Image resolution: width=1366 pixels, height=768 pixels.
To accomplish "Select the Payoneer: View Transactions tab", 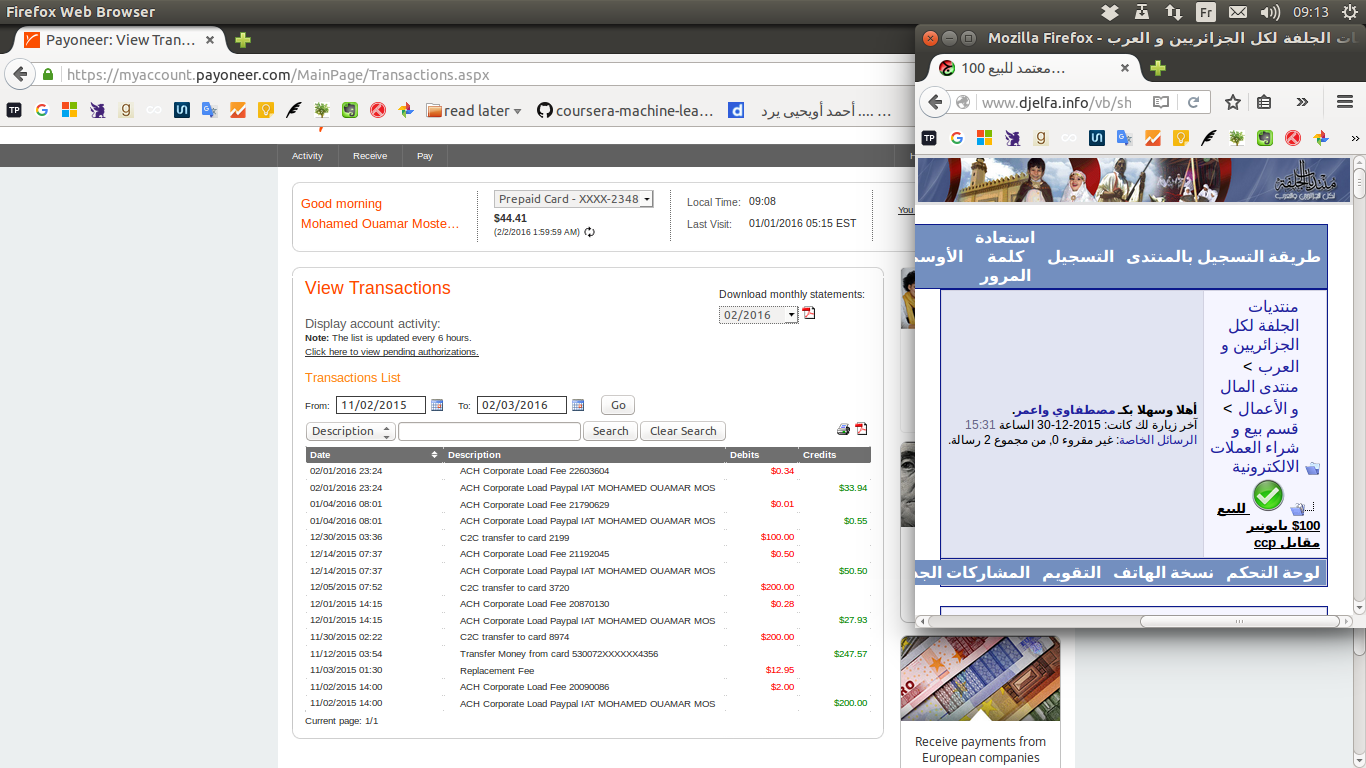I will pyautogui.click(x=121, y=41).
